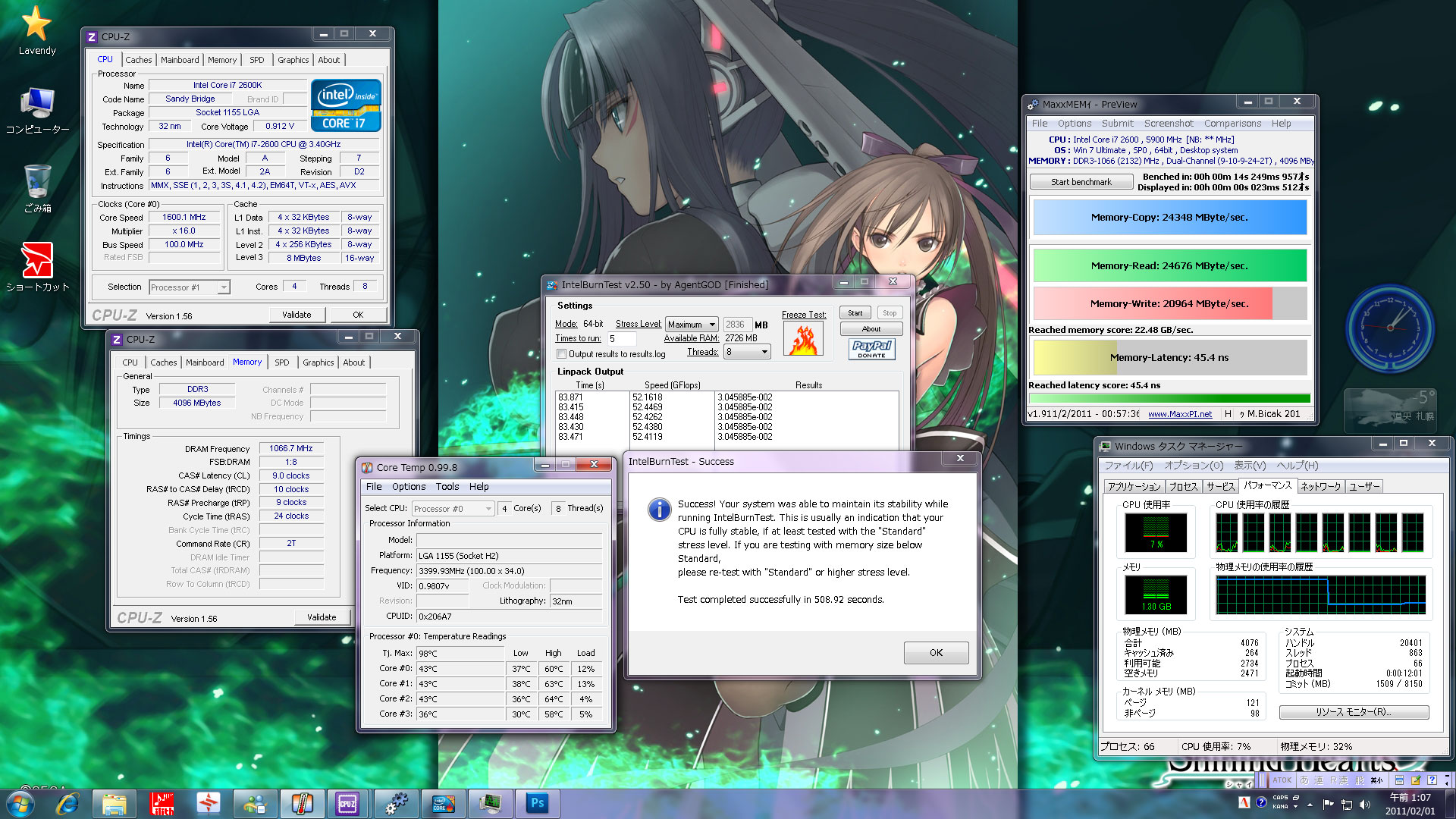1456x819 pixels.
Task: Switch to プロセス tab in Task Manager
Action: click(x=1183, y=487)
